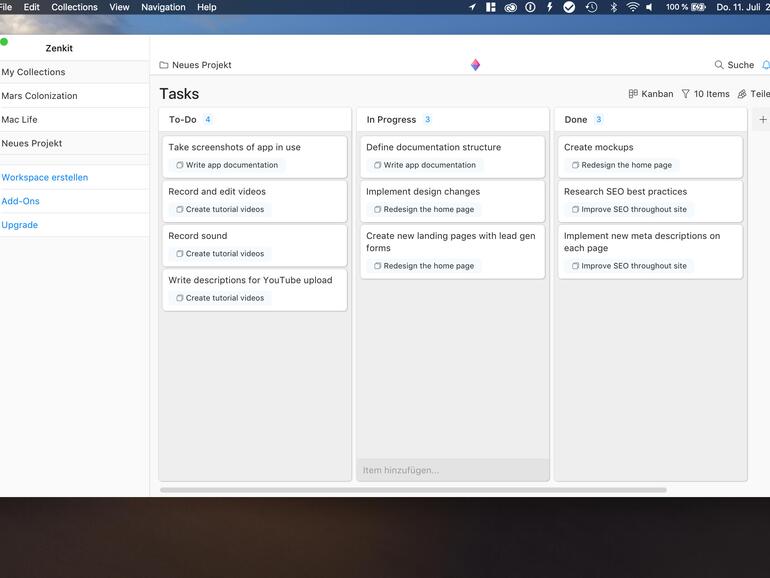The image size is (770, 578).
Task: Click the 1Password menu bar icon
Action: click(x=530, y=7)
